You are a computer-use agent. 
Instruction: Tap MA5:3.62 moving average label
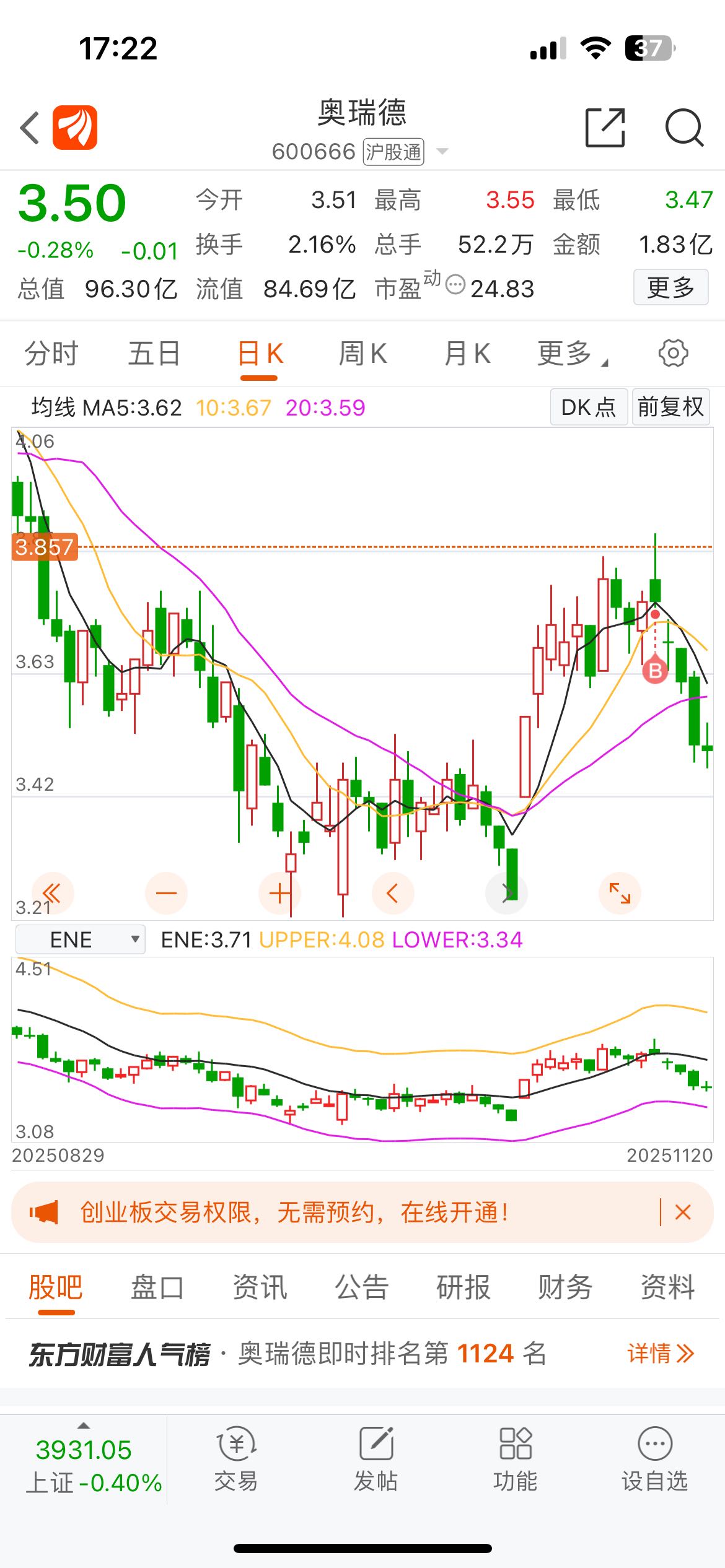pos(132,407)
